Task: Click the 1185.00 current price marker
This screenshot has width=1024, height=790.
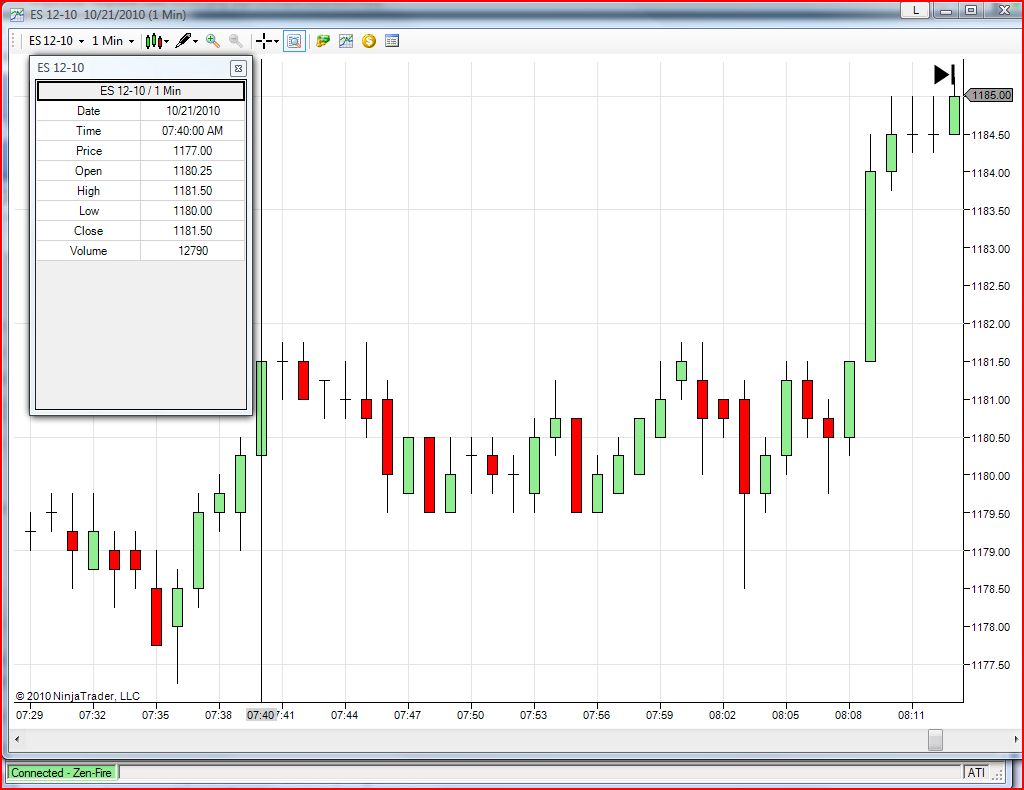Action: 989,95
